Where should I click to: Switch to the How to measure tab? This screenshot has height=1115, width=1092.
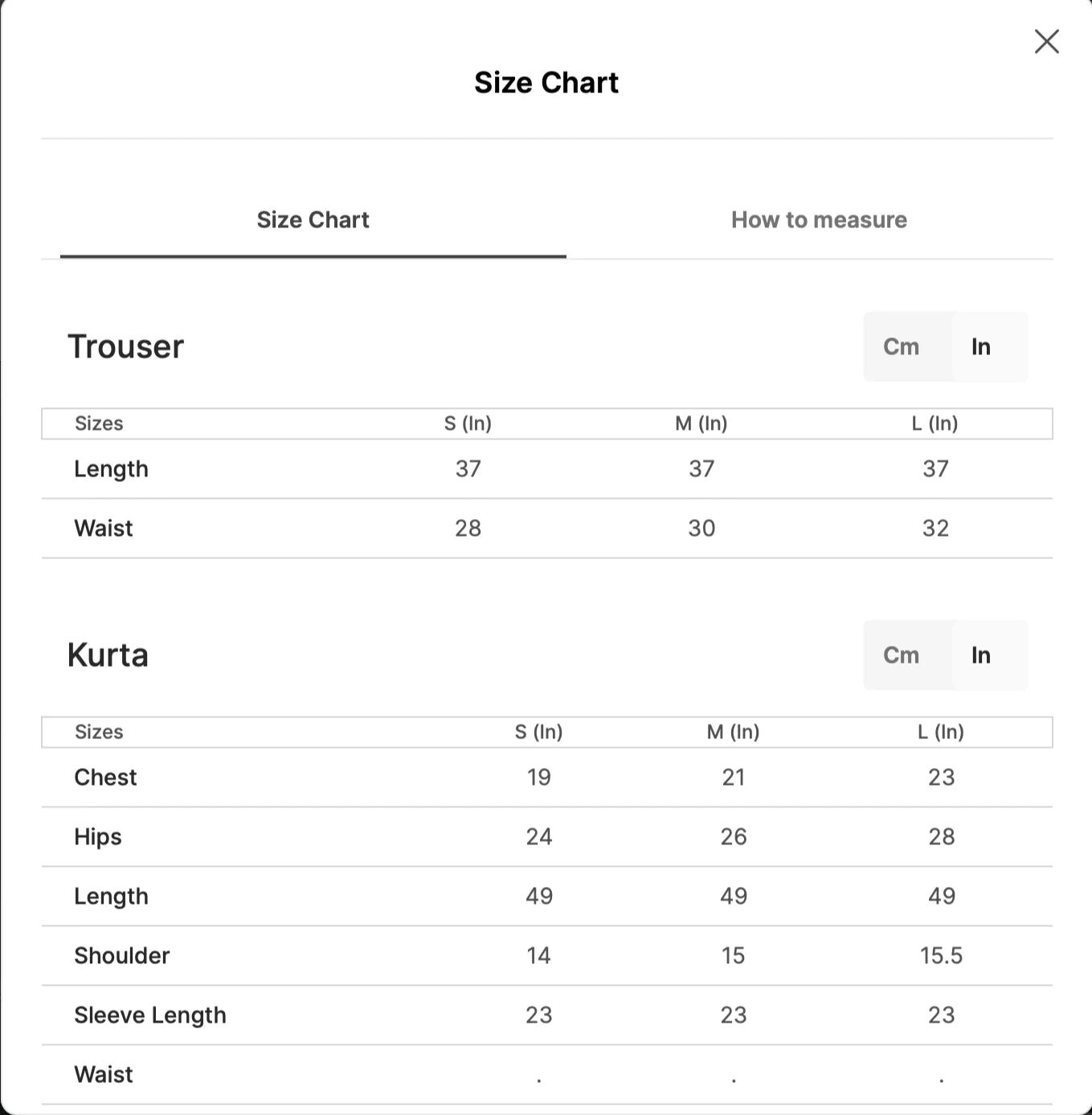(x=818, y=219)
